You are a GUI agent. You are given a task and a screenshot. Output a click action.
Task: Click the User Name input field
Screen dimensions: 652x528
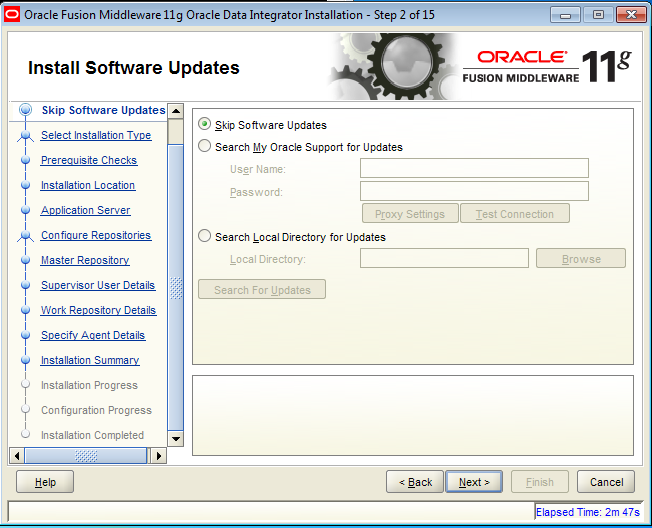(x=474, y=168)
